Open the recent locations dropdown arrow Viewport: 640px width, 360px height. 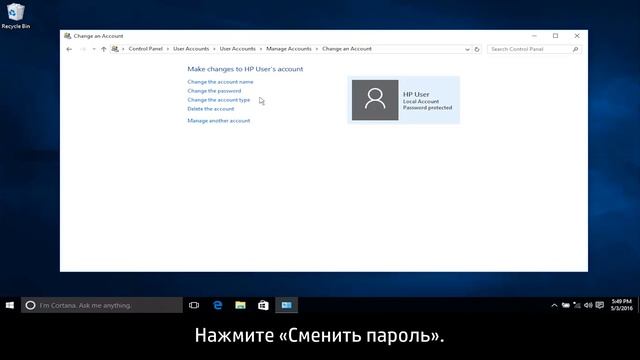click(94, 49)
